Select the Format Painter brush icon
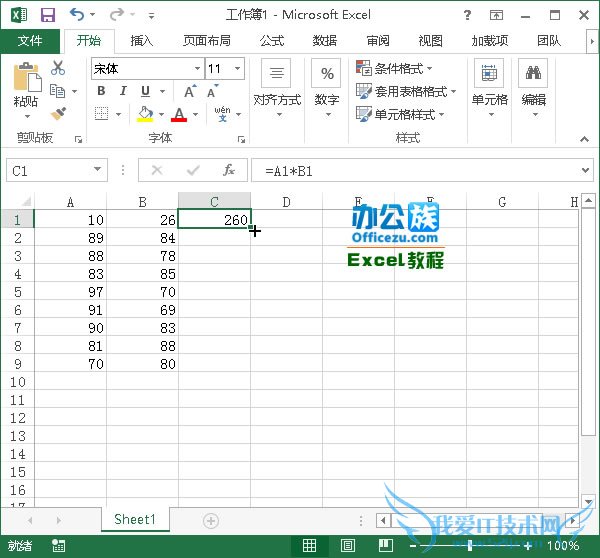Image resolution: width=600 pixels, height=558 pixels. pyautogui.click(x=58, y=114)
